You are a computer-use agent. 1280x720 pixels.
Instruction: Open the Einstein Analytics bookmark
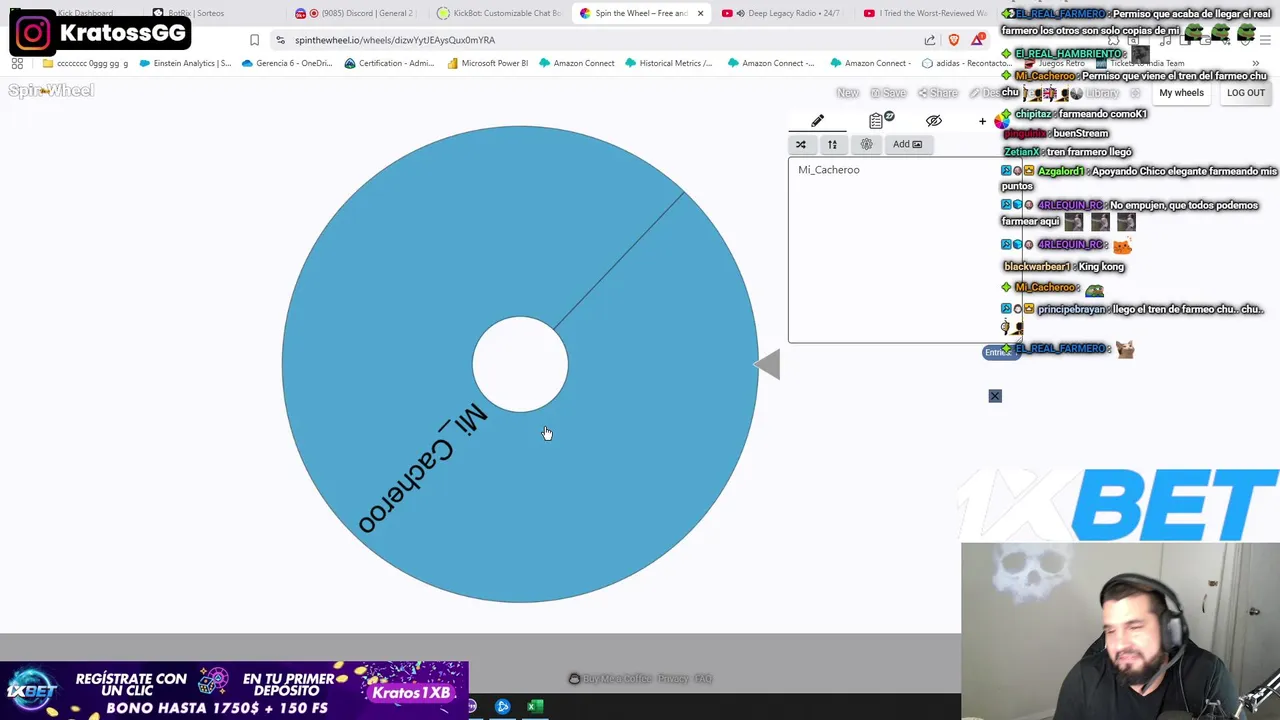tap(186, 63)
